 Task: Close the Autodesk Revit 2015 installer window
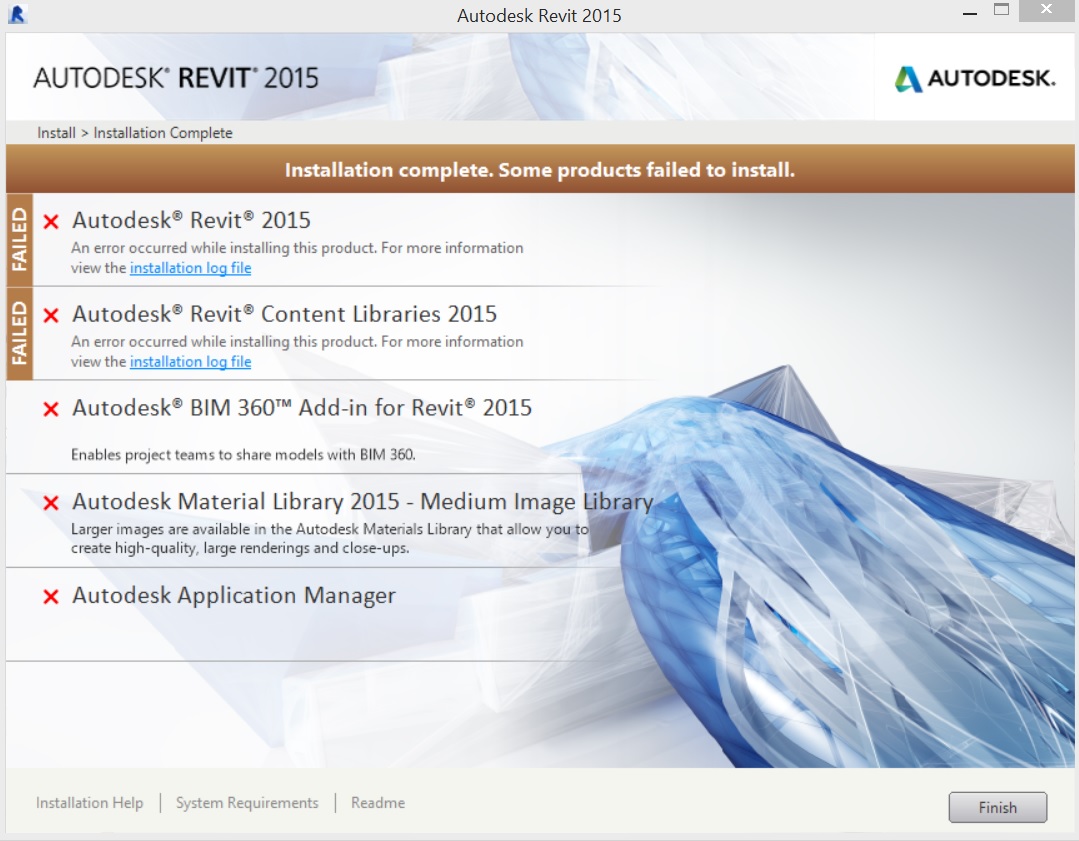click(x=1047, y=10)
